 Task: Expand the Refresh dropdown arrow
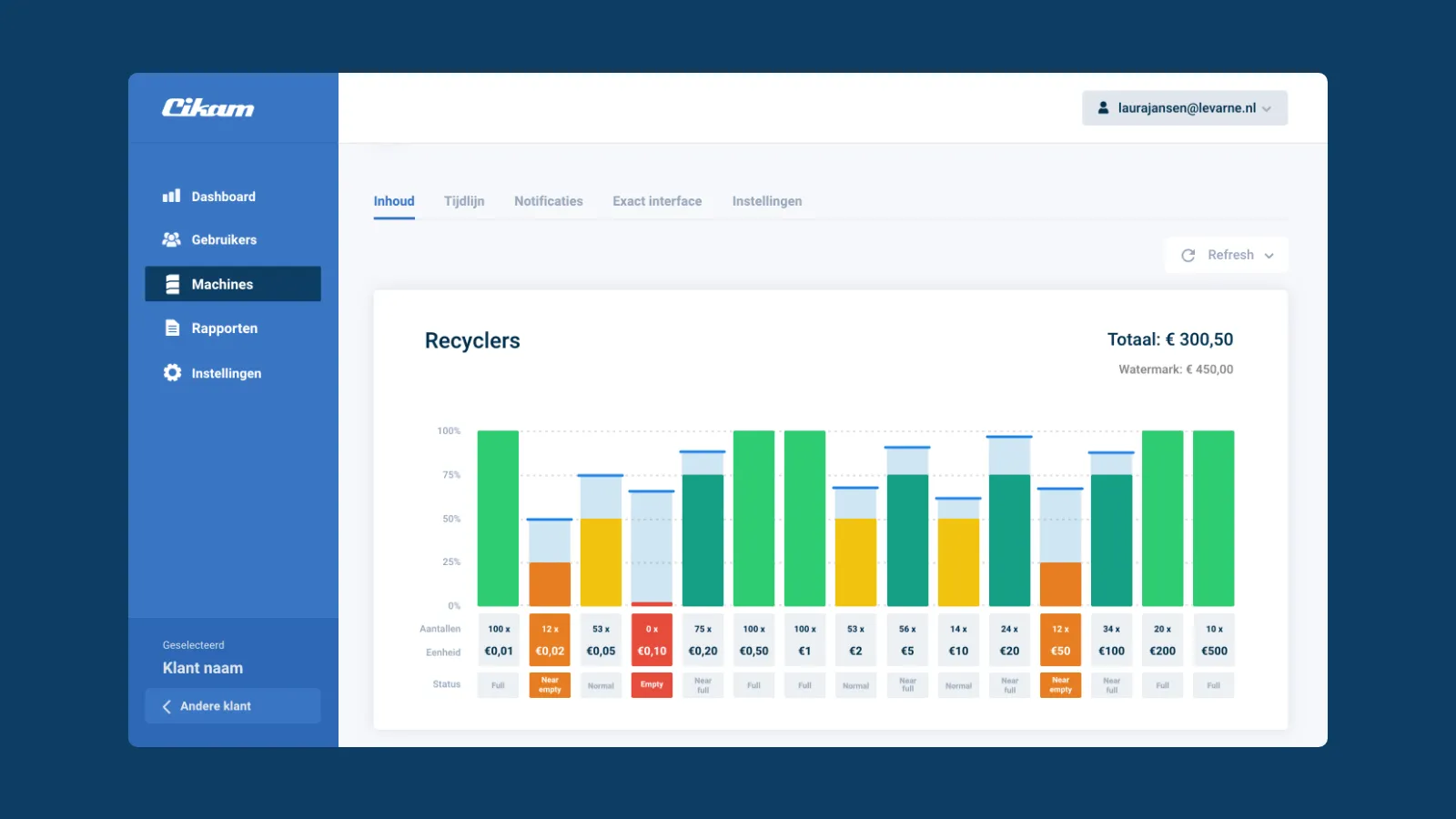pyautogui.click(x=1269, y=256)
